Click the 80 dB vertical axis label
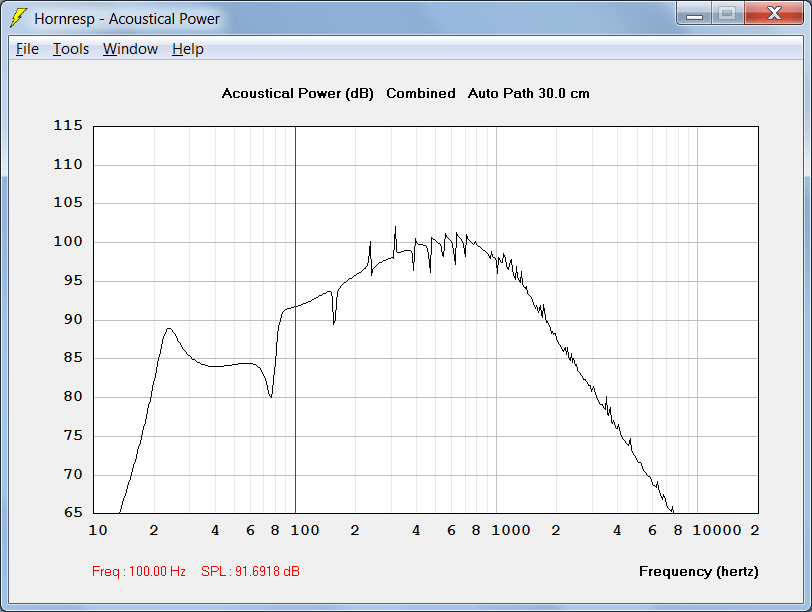The width and height of the screenshot is (812, 612). [73, 396]
